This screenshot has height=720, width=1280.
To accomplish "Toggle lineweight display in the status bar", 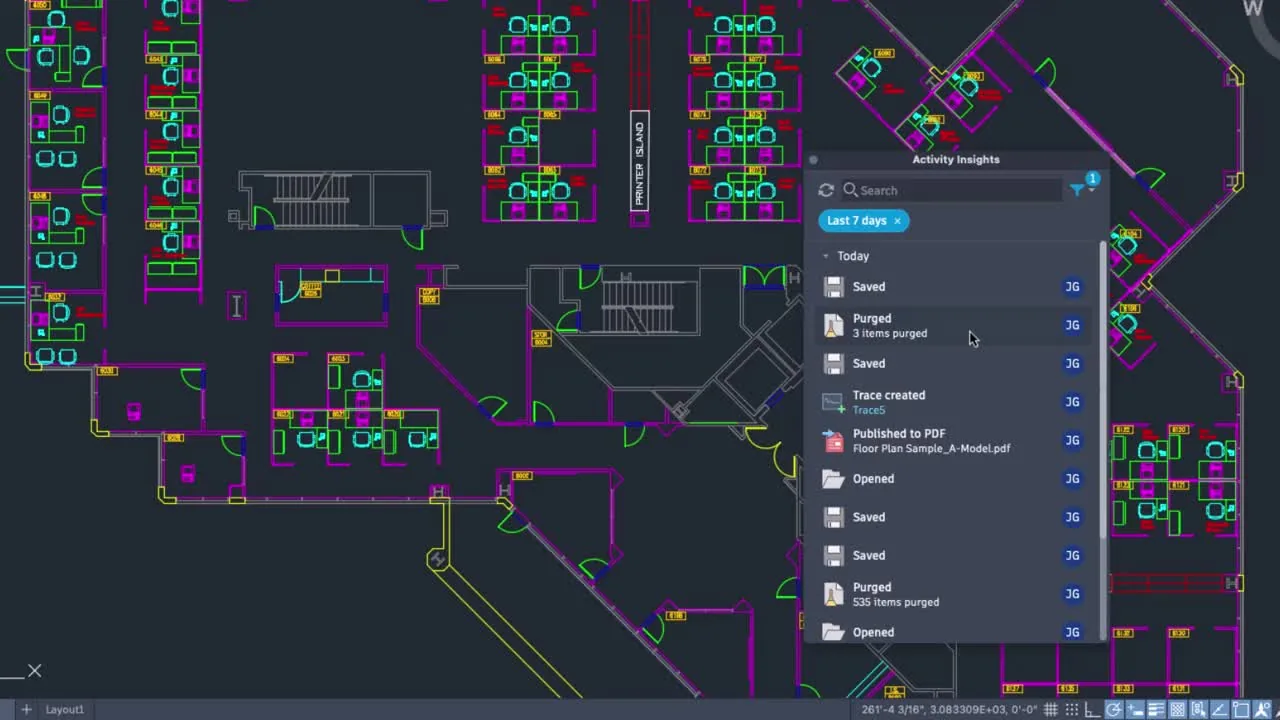I will [1156, 710].
